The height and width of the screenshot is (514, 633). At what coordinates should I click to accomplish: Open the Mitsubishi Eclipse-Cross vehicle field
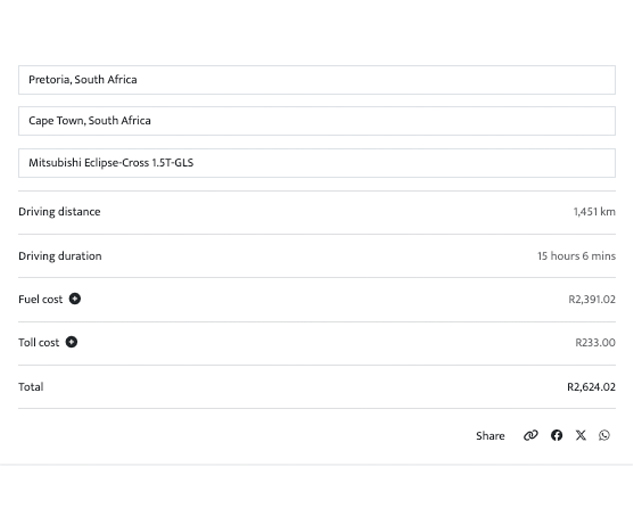[316, 163]
